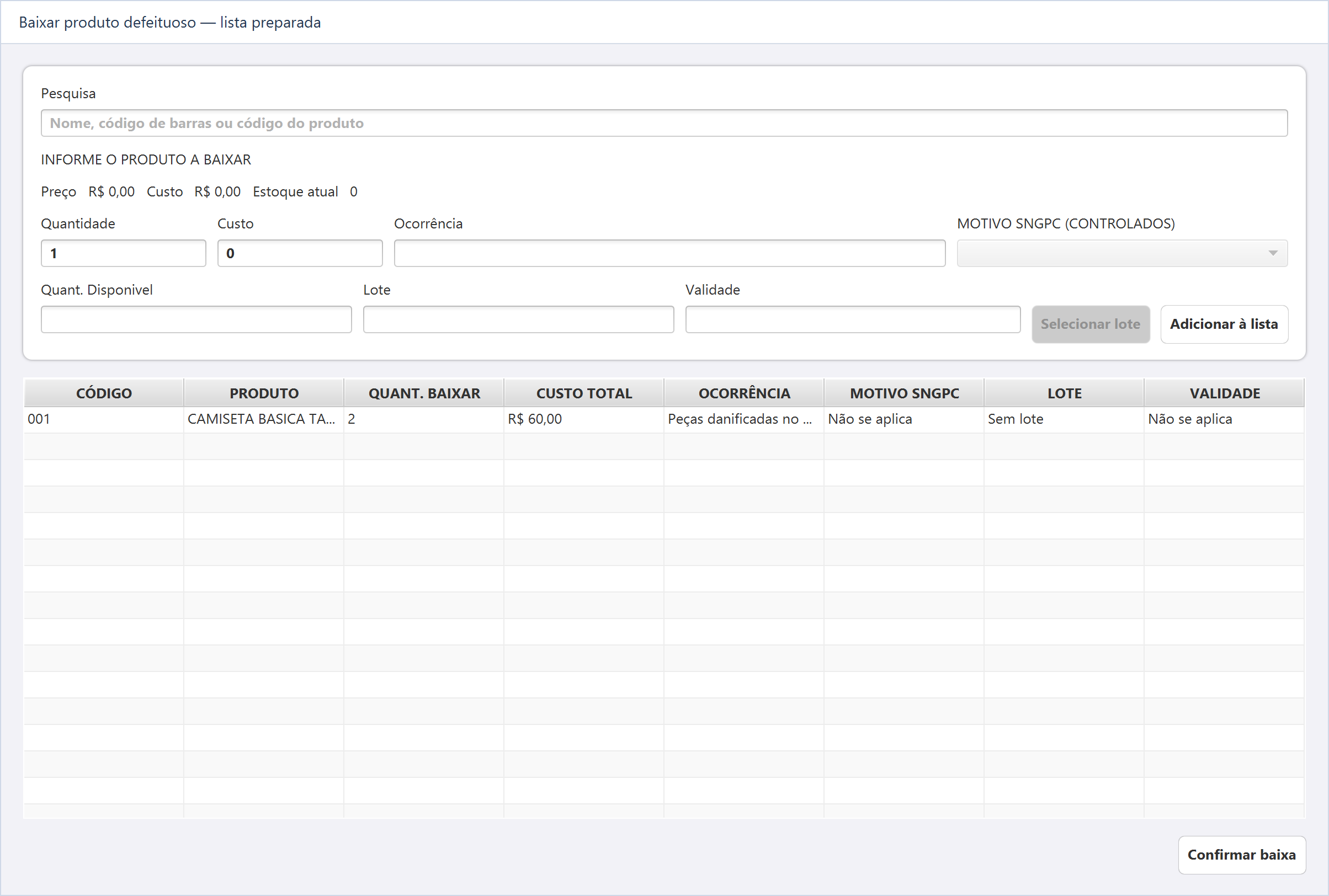The image size is (1329, 896).
Task: Click the Motivo SNGPC dropdown arrow
Action: [1272, 253]
